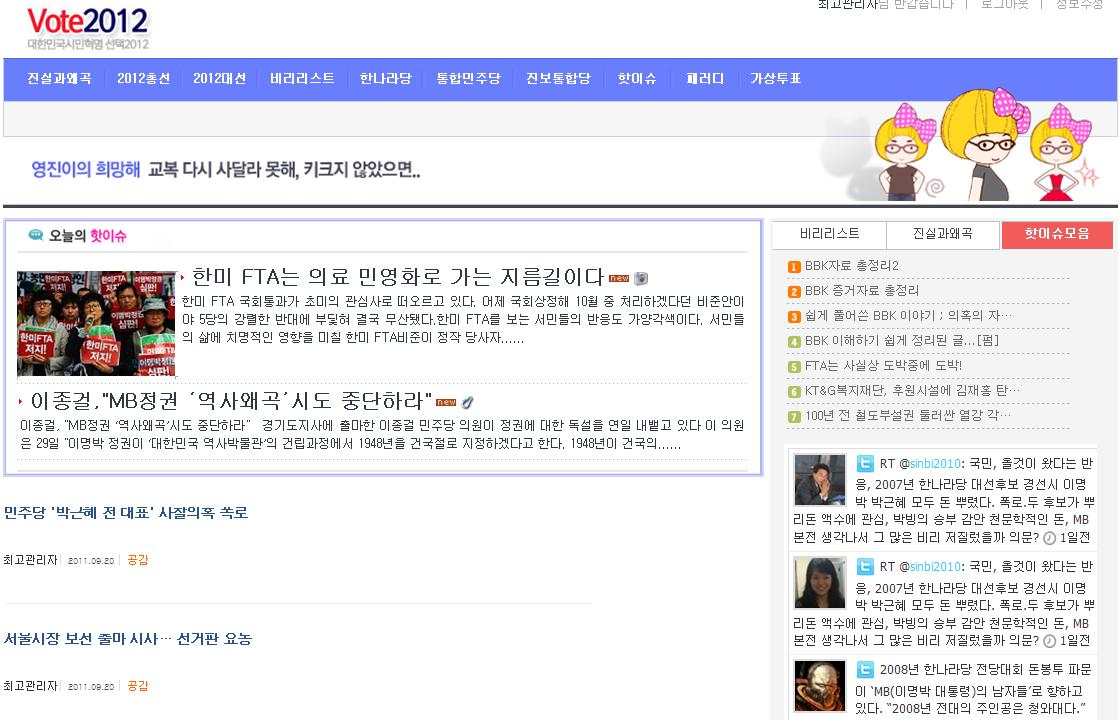The height and width of the screenshot is (720, 1120).
Task: Open list item KT&G복지재단, 후원시설에 김재홍
Action: (x=912, y=391)
